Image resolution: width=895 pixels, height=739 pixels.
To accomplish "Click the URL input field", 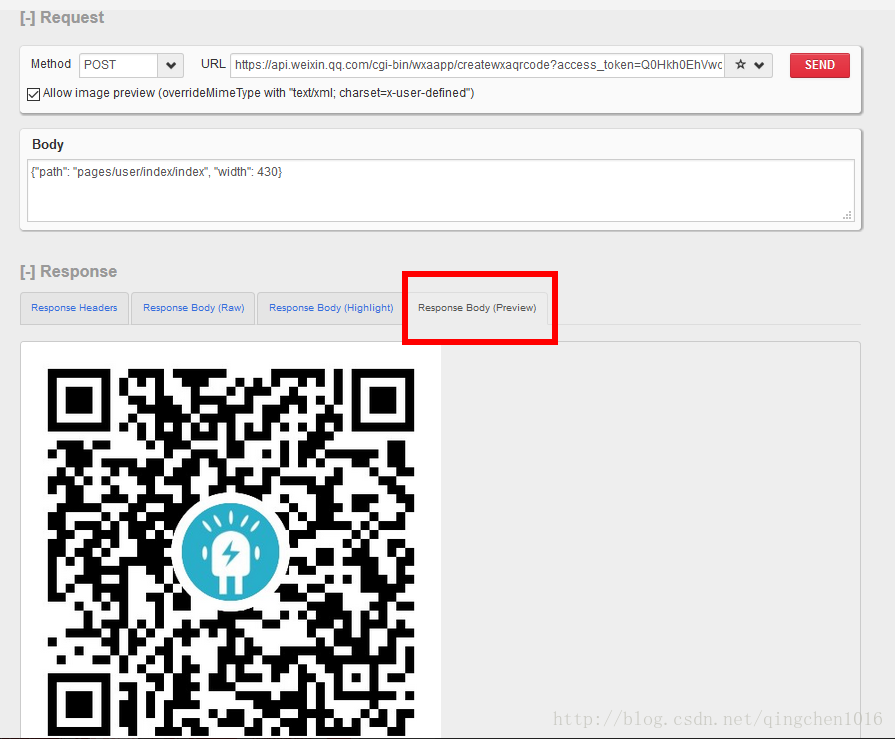I will 478,65.
